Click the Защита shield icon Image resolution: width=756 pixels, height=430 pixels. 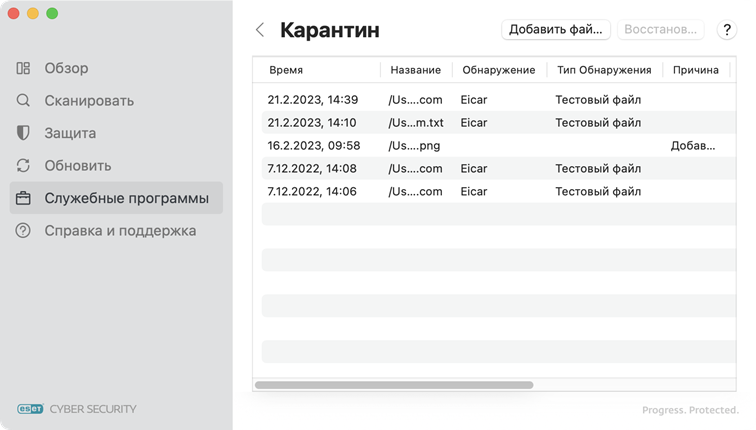pos(23,133)
